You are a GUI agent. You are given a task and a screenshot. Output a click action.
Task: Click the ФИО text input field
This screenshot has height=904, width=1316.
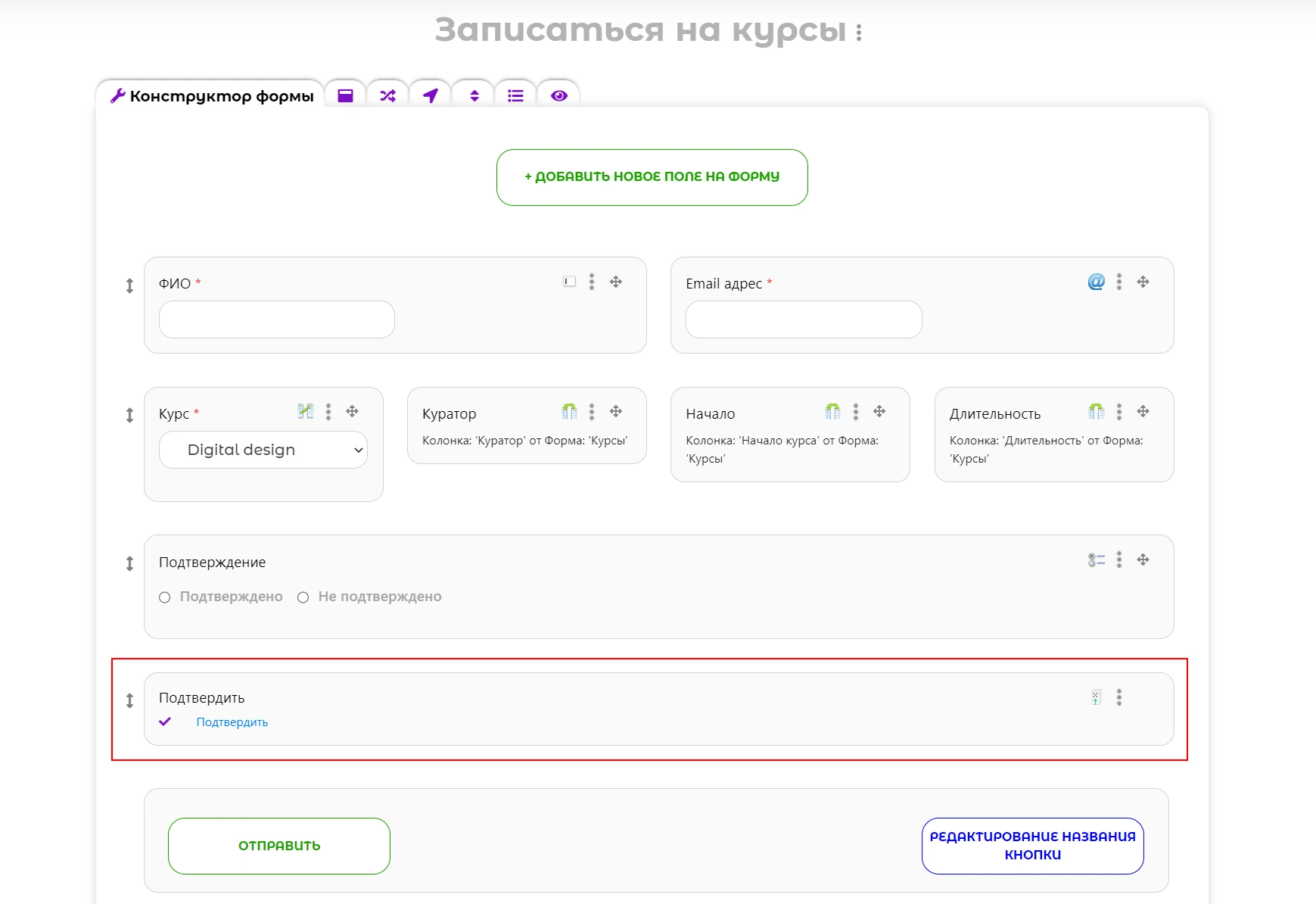coord(276,320)
